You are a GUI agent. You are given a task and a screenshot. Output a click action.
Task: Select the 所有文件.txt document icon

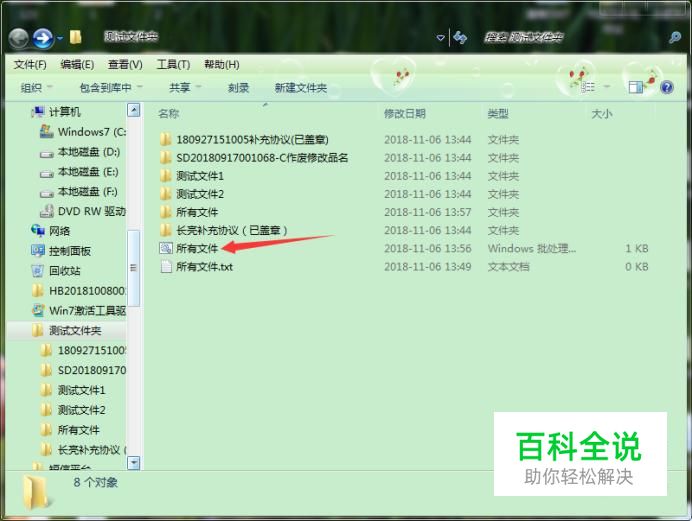pyautogui.click(x=166, y=266)
